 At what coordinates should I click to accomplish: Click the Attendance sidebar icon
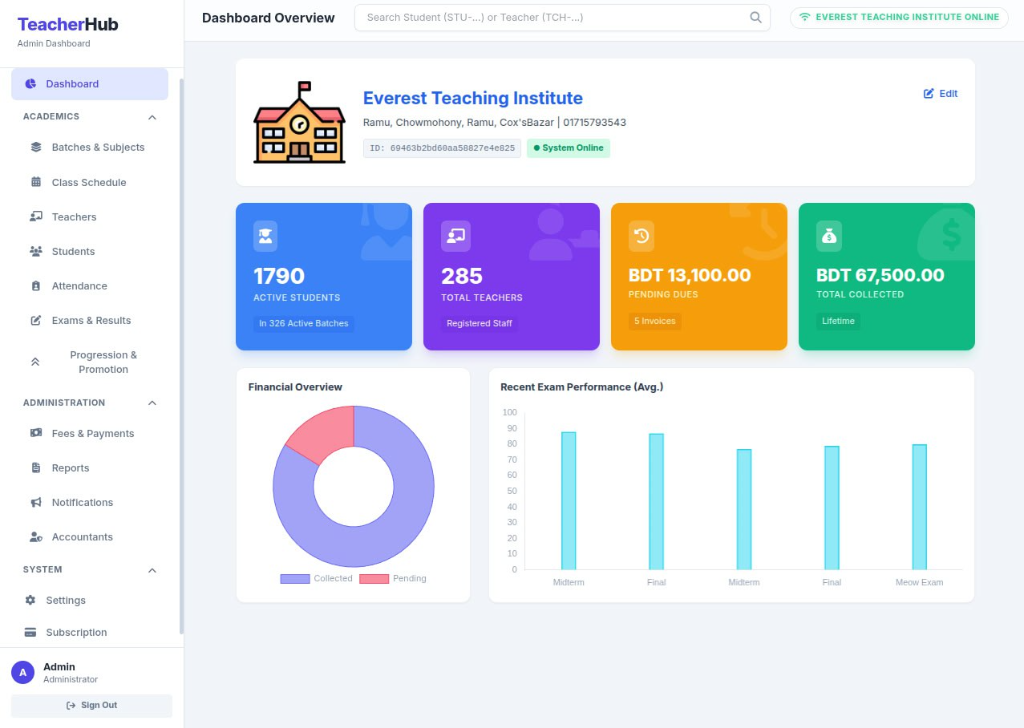coord(37,286)
